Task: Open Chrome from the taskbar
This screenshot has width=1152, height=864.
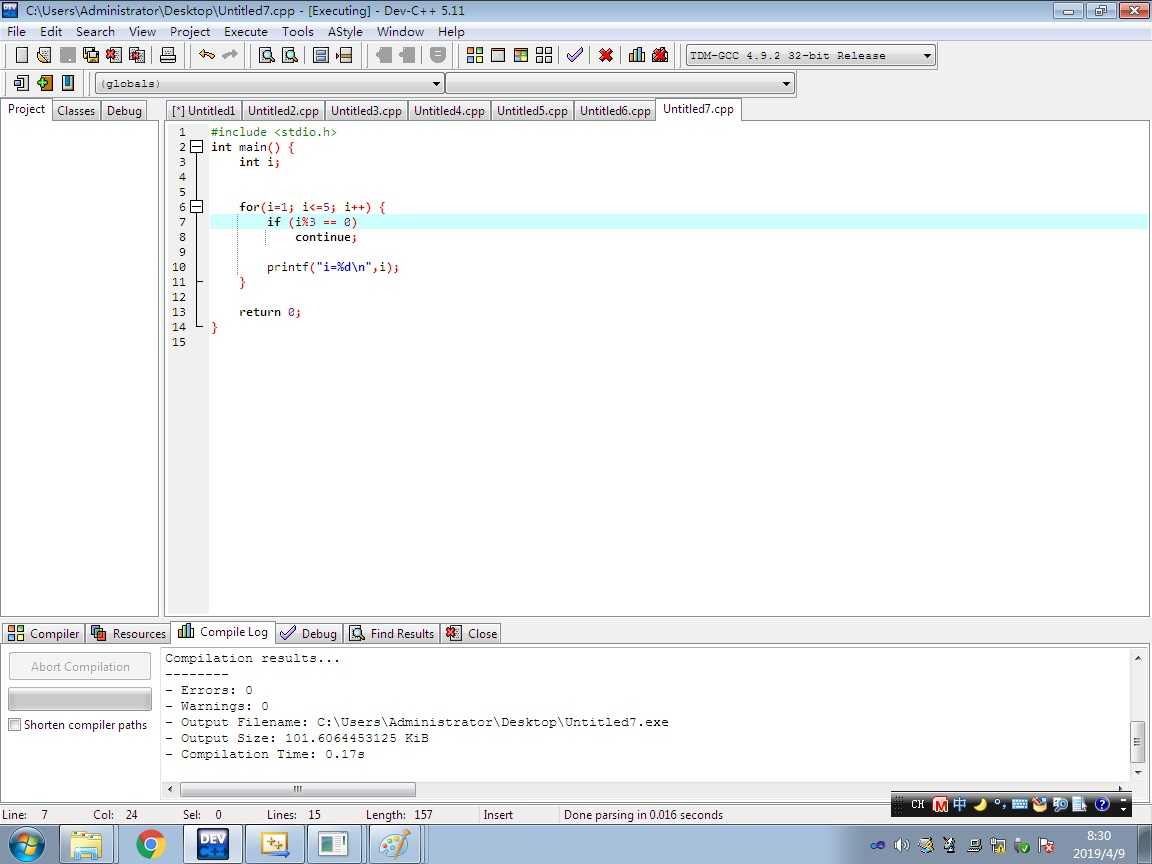Action: (x=150, y=844)
